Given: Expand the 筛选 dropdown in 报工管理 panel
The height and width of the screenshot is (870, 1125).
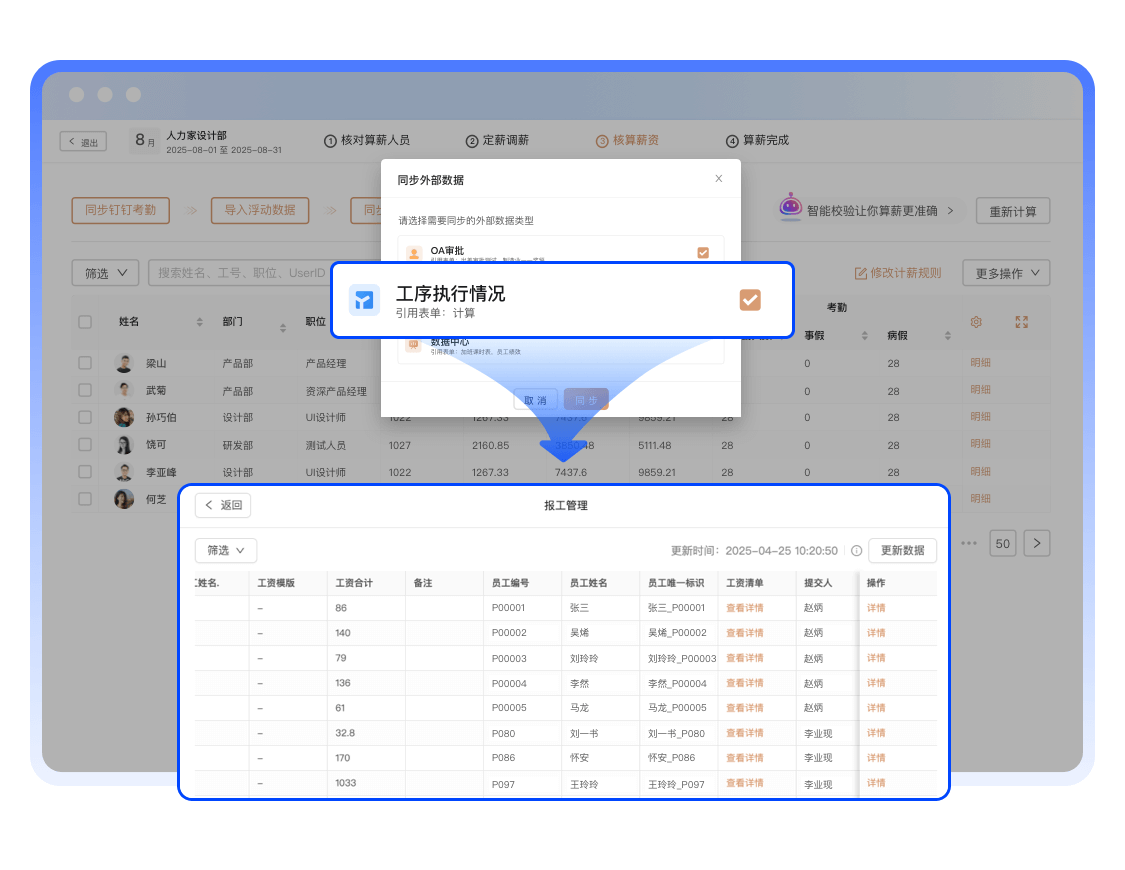Looking at the screenshot, I should tap(226, 551).
